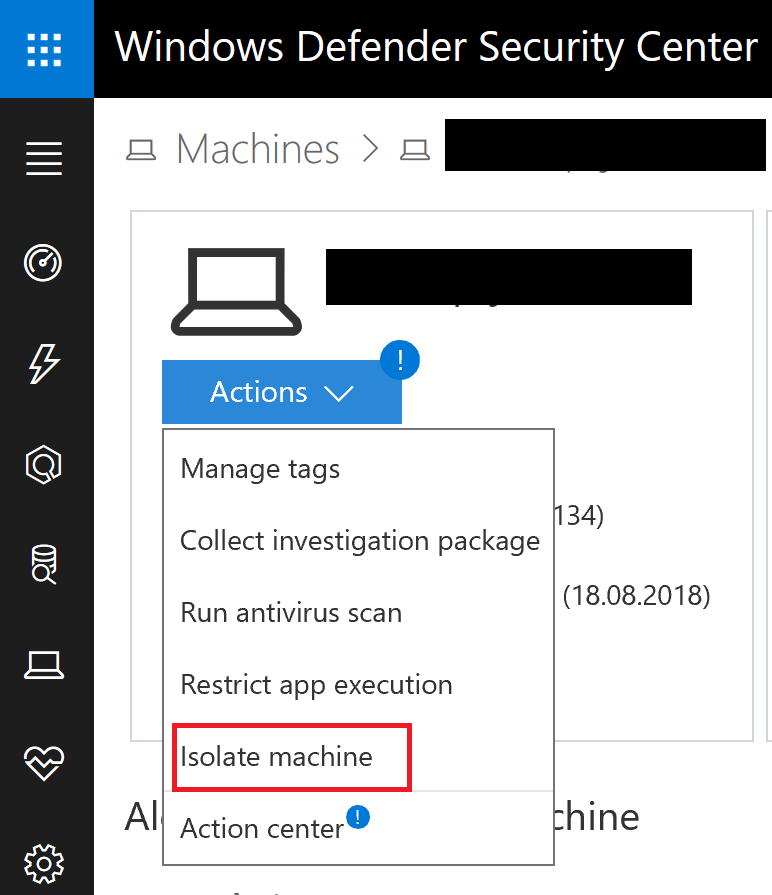Click the Machines breadcrumb laptop icon
Screen dimensions: 772x895
pyautogui.click(x=141, y=150)
